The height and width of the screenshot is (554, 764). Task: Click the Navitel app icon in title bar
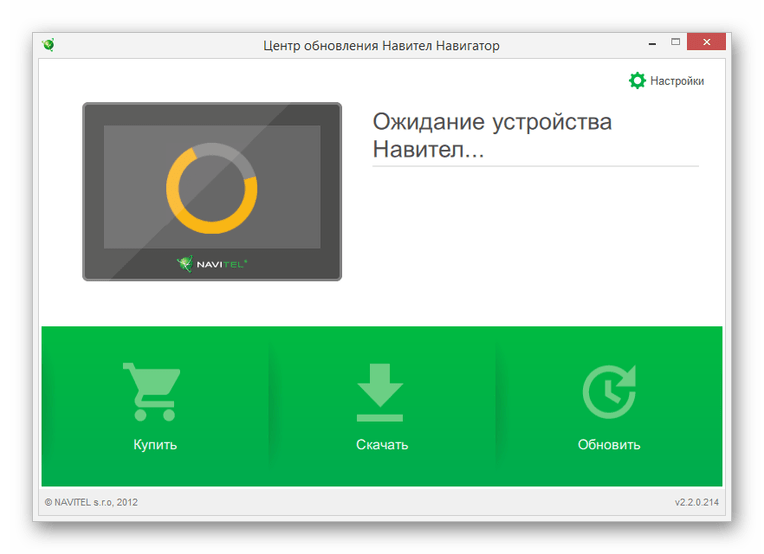click(48, 45)
